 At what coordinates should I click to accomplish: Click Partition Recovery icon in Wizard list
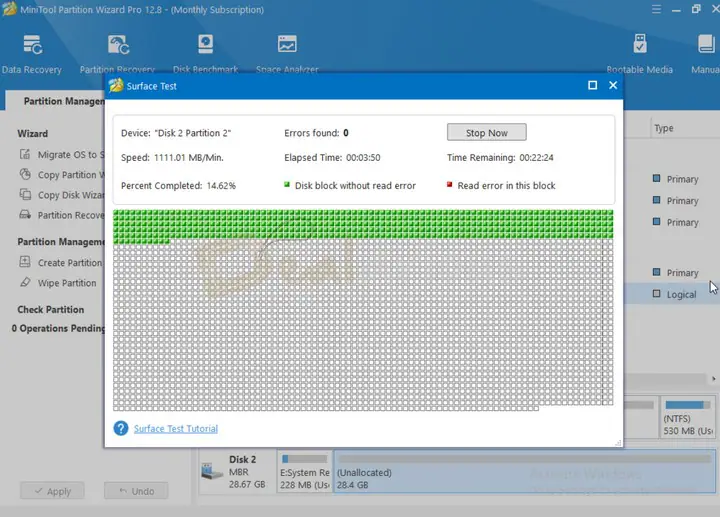click(25, 215)
